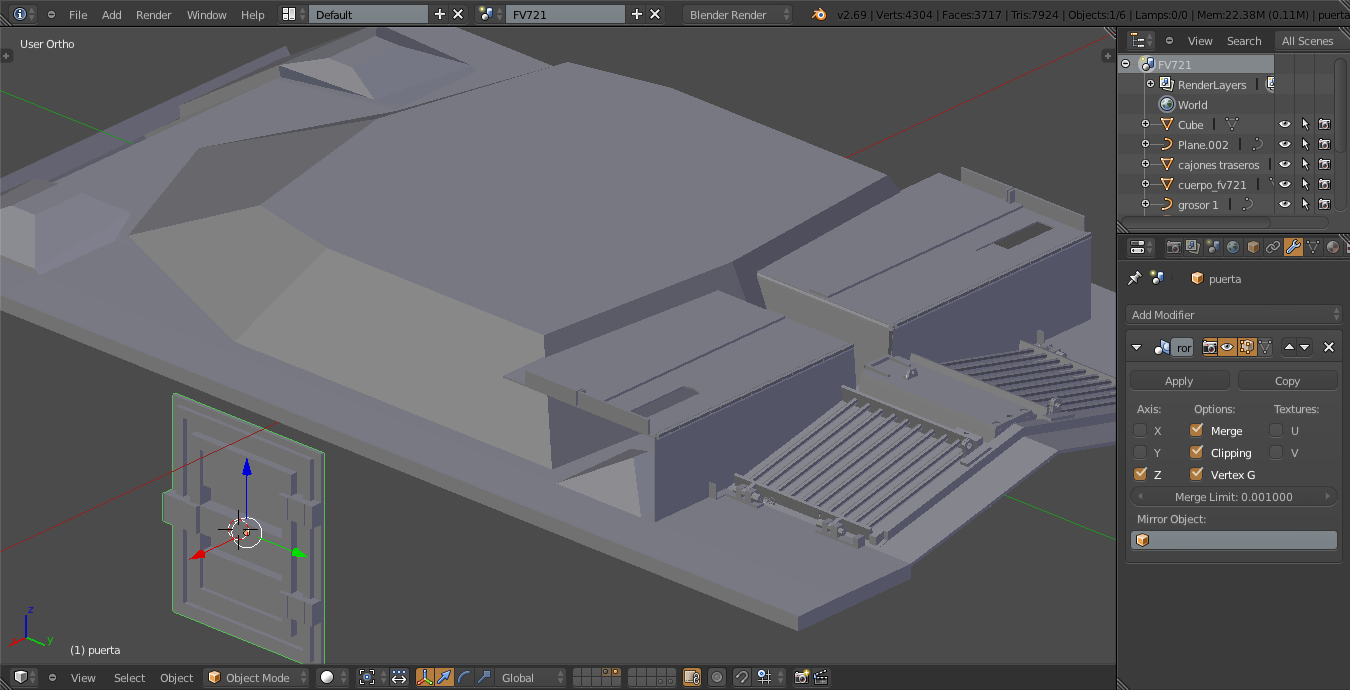Image resolution: width=1350 pixels, height=690 pixels.
Task: Open the viewport shading dropdown
Action: point(333,677)
